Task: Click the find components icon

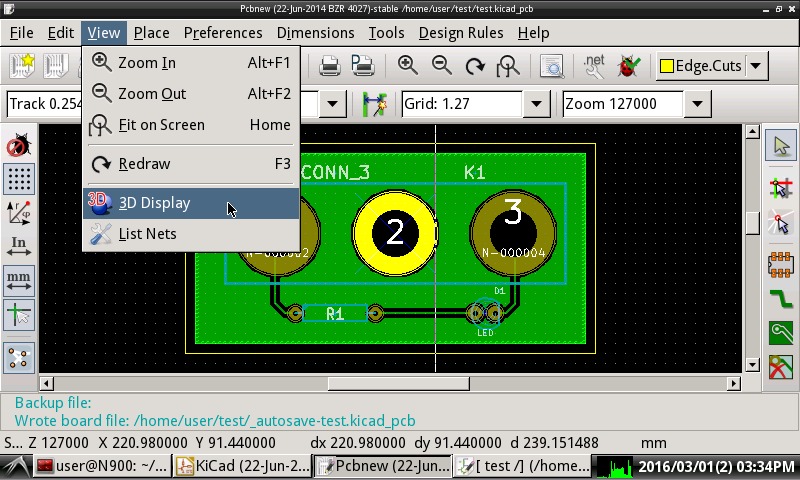Action: click(552, 66)
